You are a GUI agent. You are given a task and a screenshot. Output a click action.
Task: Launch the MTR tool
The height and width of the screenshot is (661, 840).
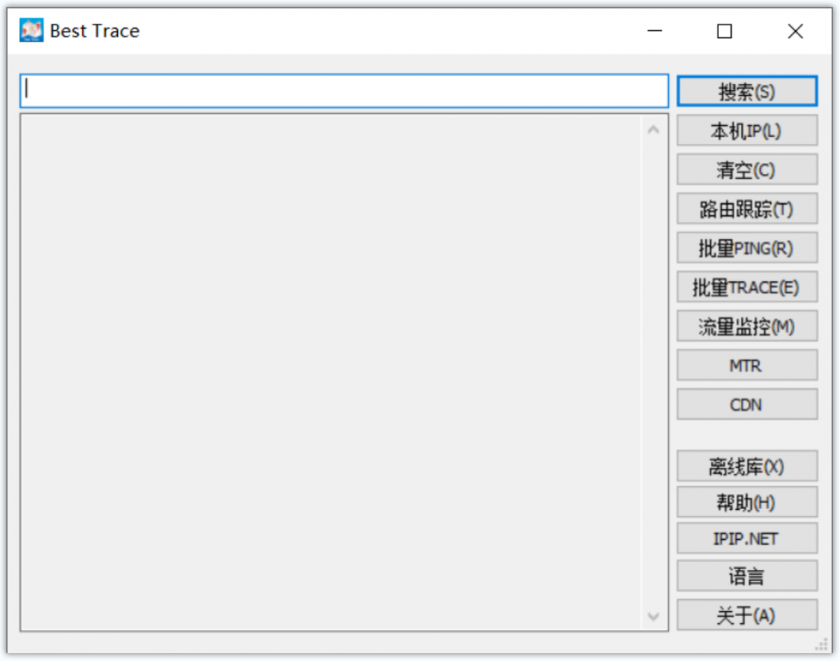[746, 365]
